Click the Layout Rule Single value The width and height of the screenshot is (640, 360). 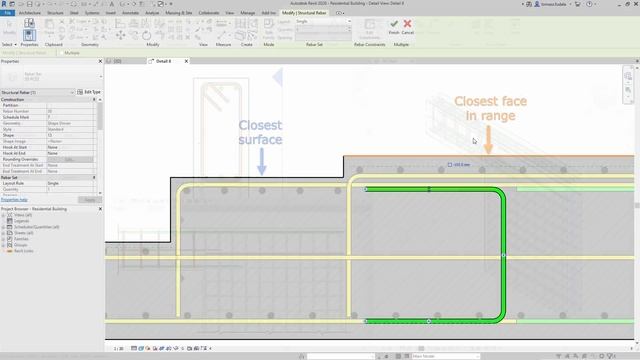point(70,183)
